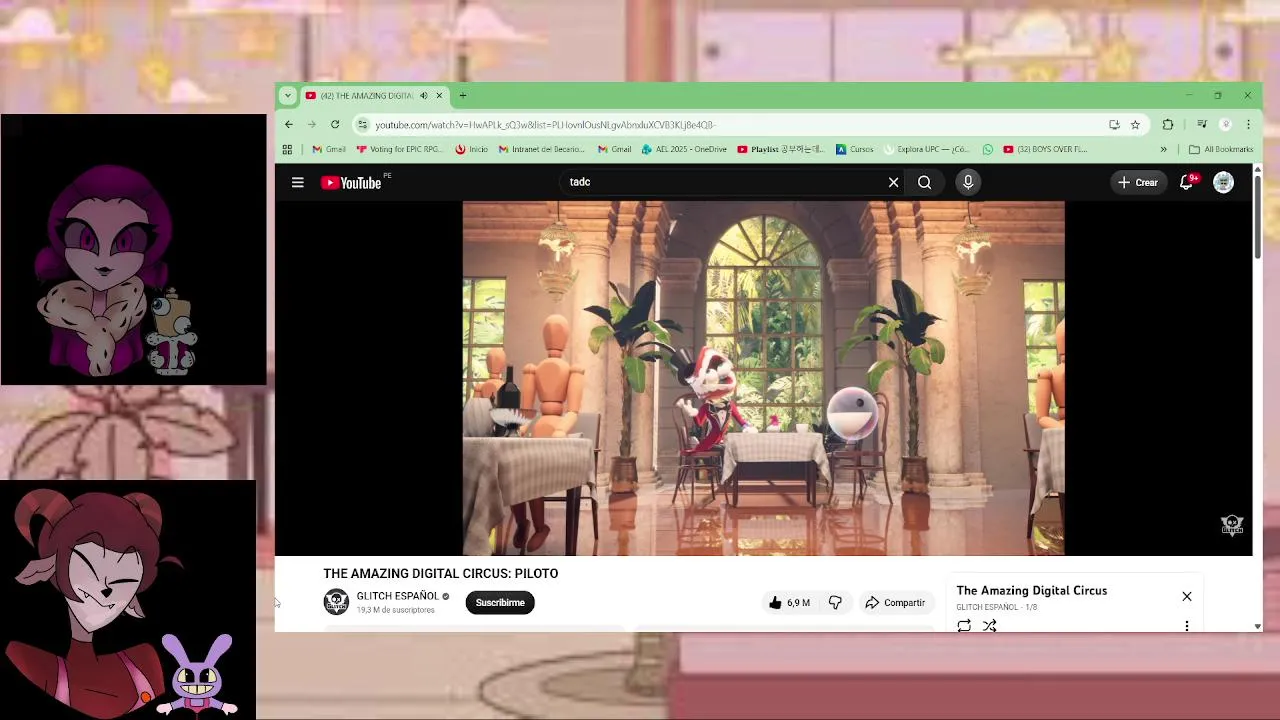Start voice search with the microphone
Screen dimensions: 1280x720
[x=968, y=182]
